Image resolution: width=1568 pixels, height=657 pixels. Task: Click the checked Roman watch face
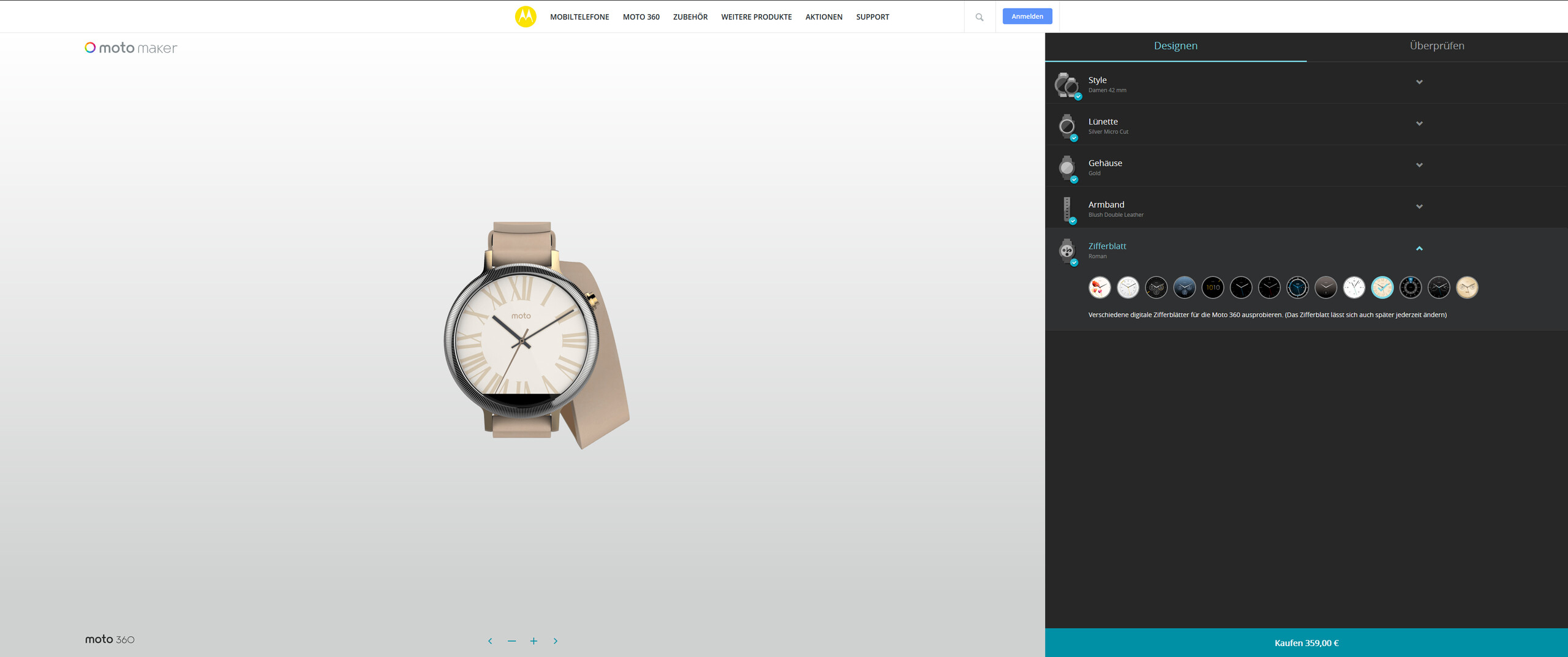[1382, 287]
